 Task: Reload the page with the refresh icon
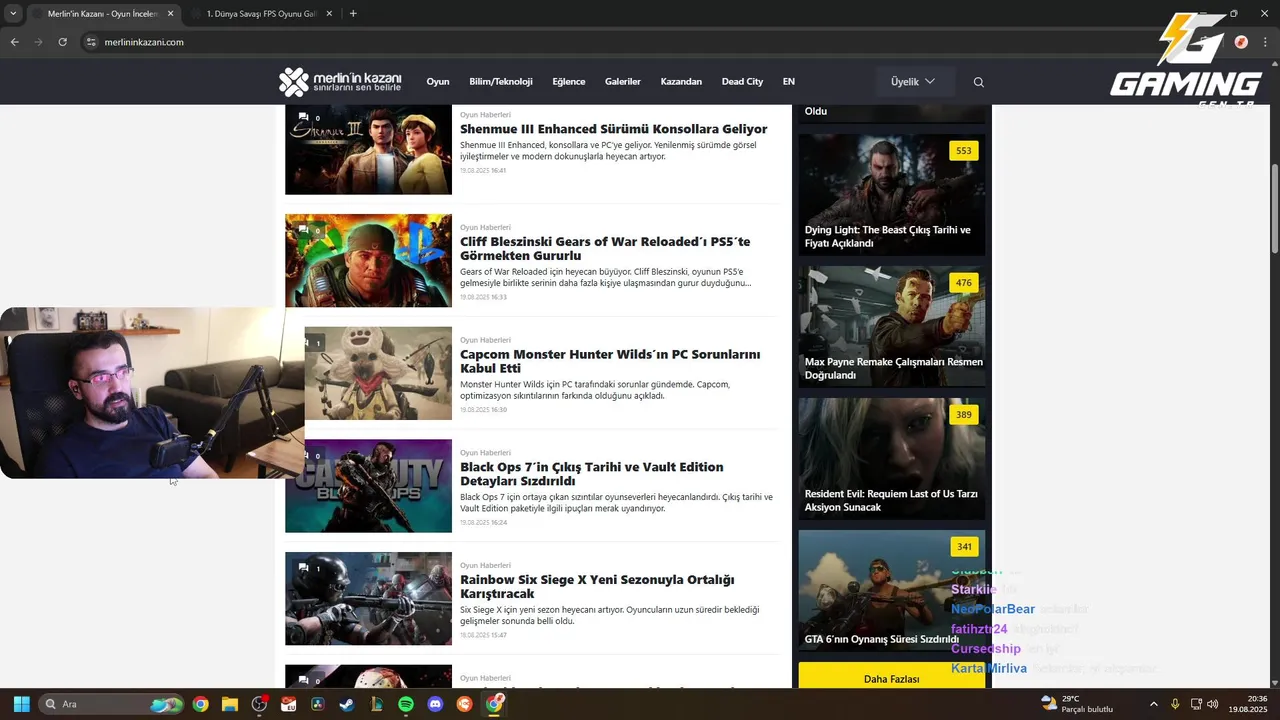[62, 42]
